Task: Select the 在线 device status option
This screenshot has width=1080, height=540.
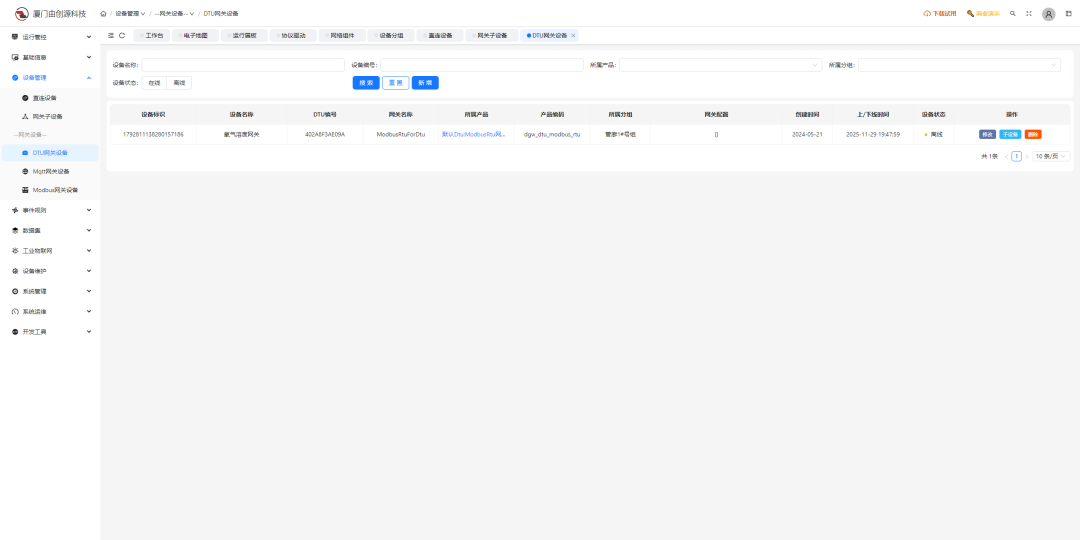Action: tap(154, 83)
